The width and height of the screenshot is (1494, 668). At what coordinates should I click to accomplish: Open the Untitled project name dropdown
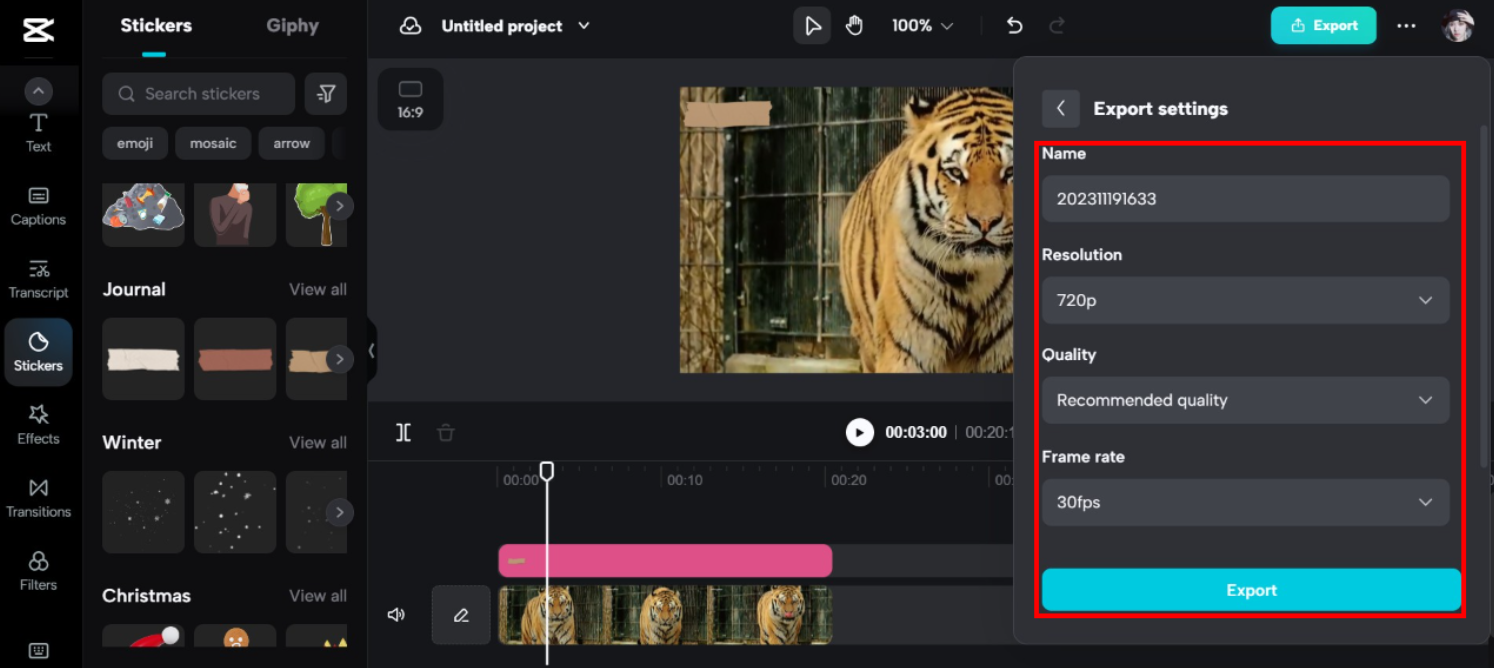click(516, 26)
